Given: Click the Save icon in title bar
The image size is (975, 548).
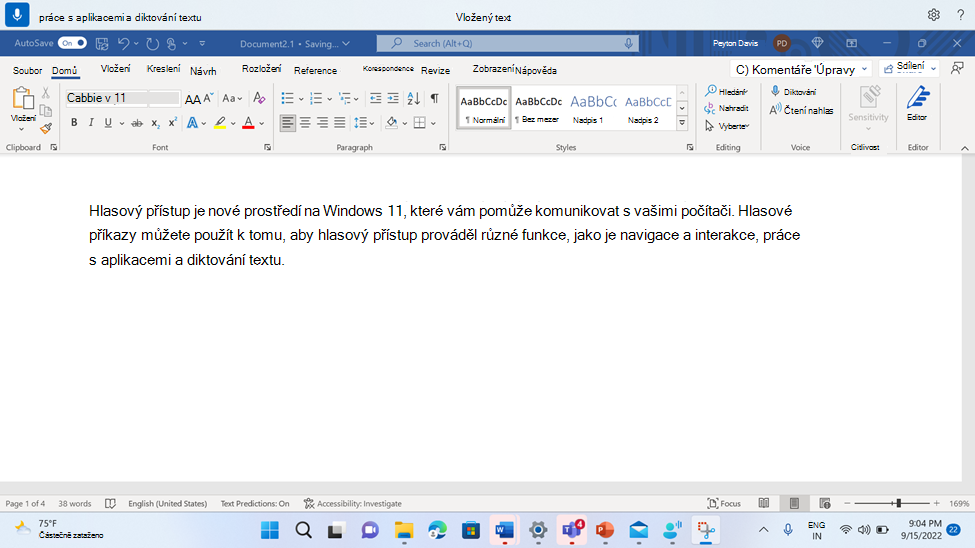Looking at the screenshot, I should (102, 44).
